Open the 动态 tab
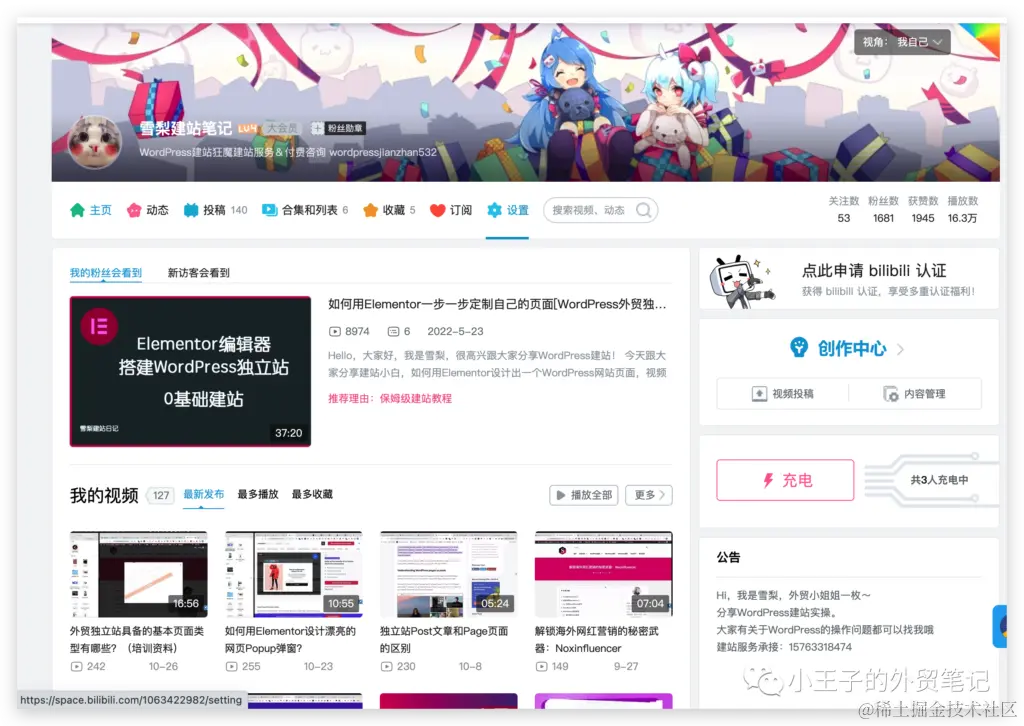Viewport: 1024px width, 726px height. tap(148, 210)
